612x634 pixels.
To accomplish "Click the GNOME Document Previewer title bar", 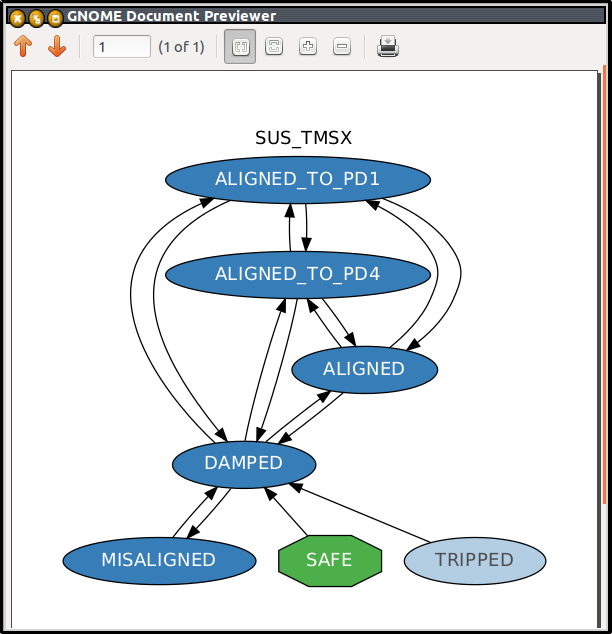I will (306, 16).
